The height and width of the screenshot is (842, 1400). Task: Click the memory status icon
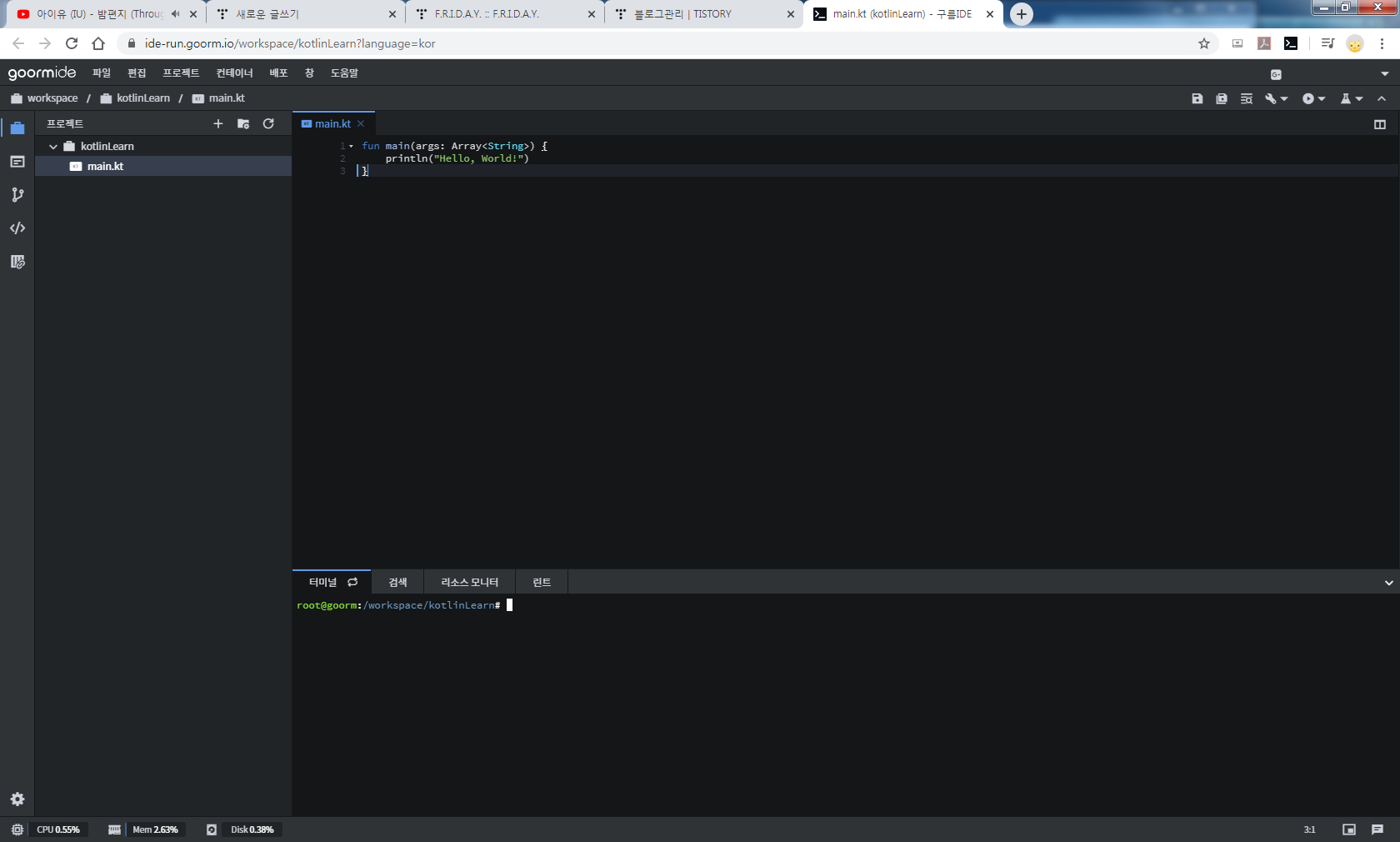[114, 829]
